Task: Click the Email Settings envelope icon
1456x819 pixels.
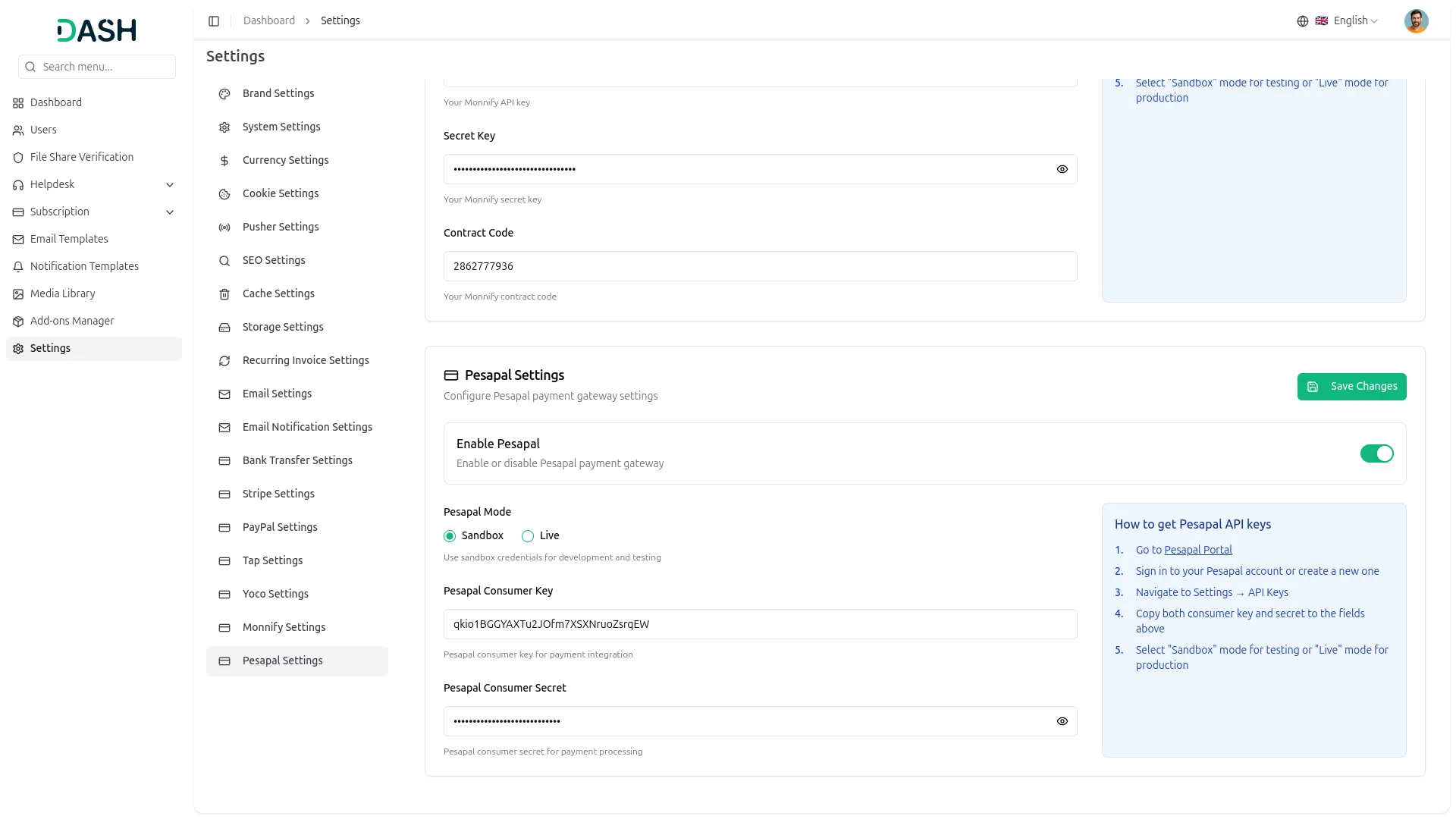Action: [224, 394]
